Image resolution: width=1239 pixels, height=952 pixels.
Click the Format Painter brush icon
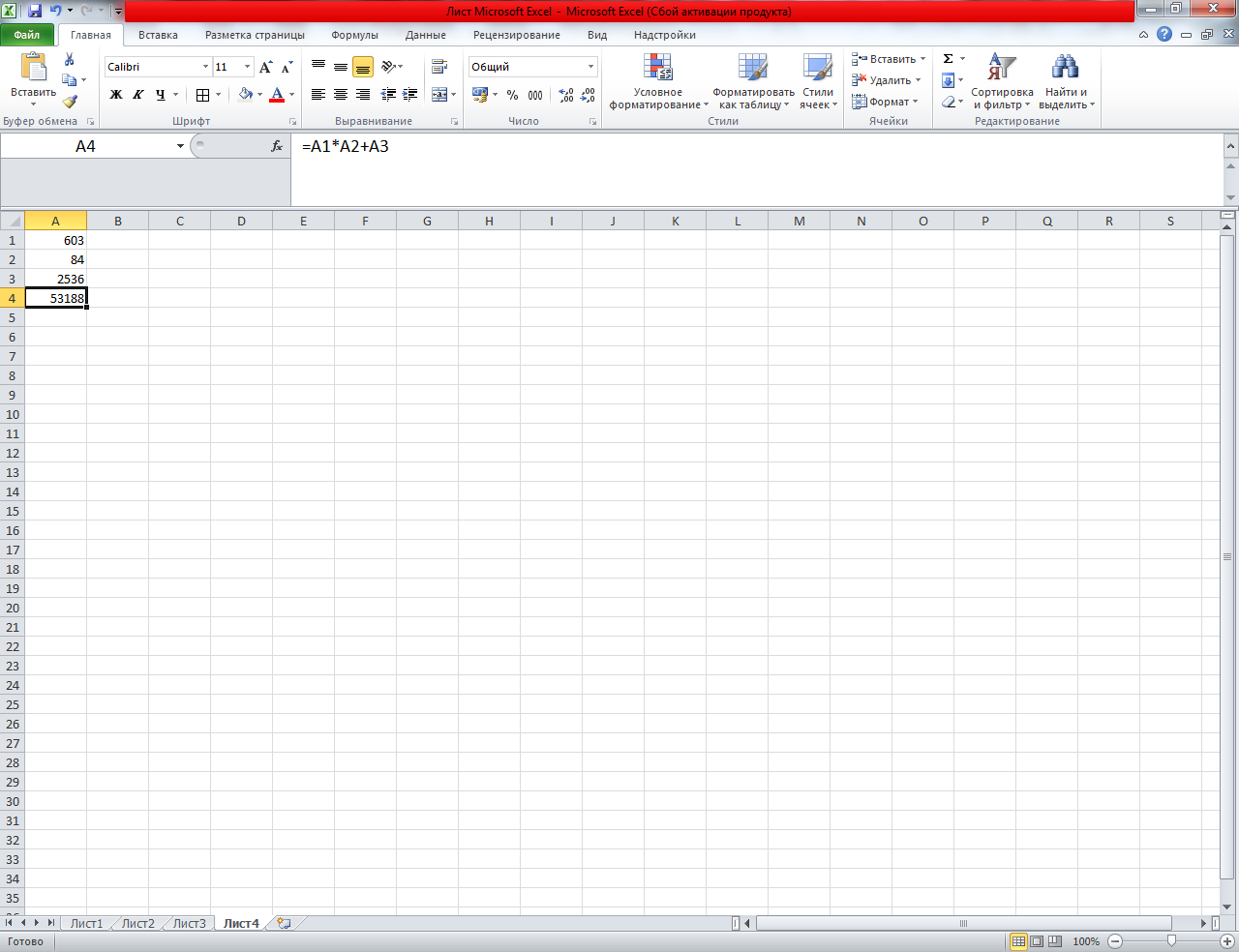[x=70, y=101]
